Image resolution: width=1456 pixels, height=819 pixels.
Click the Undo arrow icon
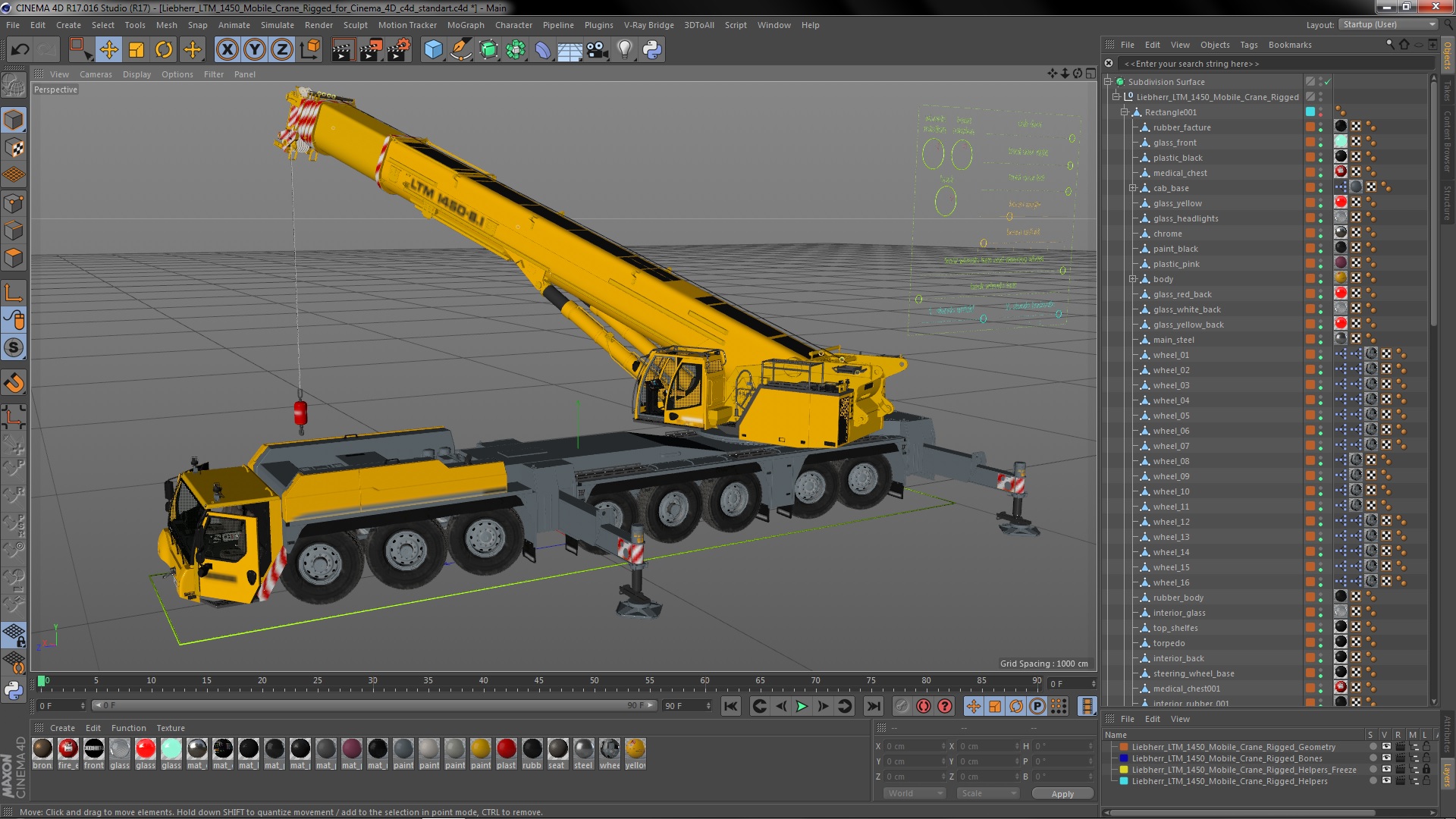point(20,50)
